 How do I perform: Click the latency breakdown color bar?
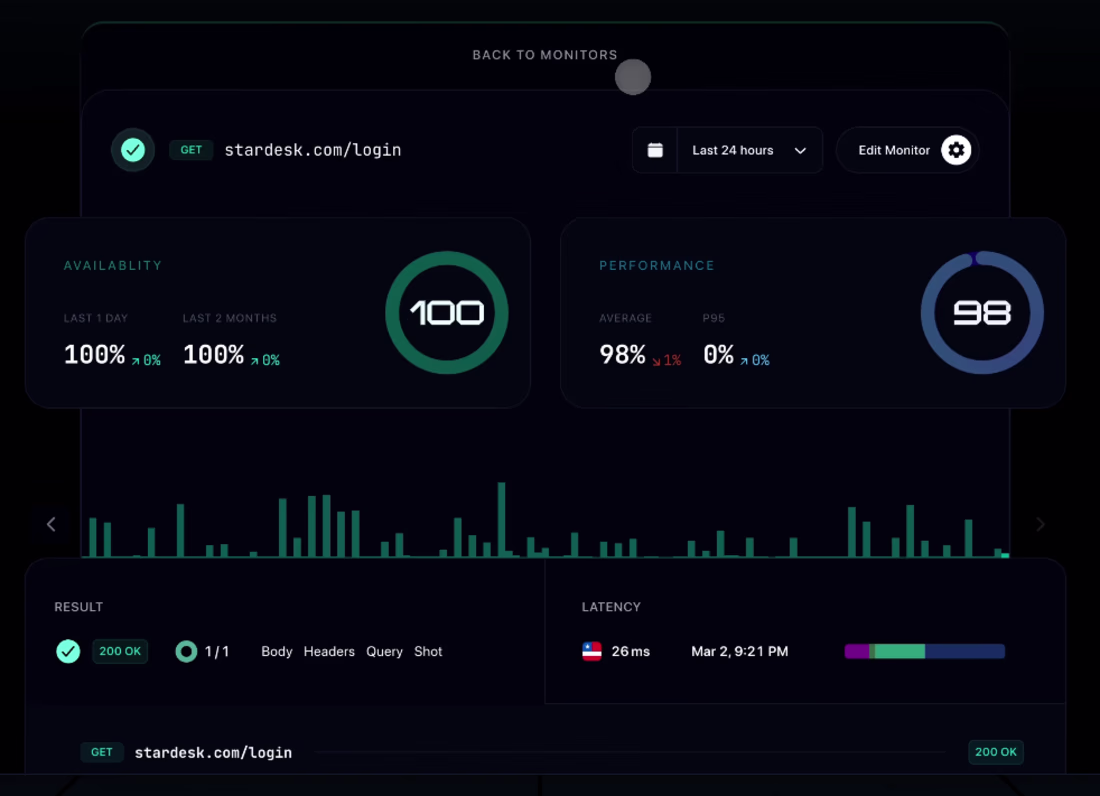(925, 652)
